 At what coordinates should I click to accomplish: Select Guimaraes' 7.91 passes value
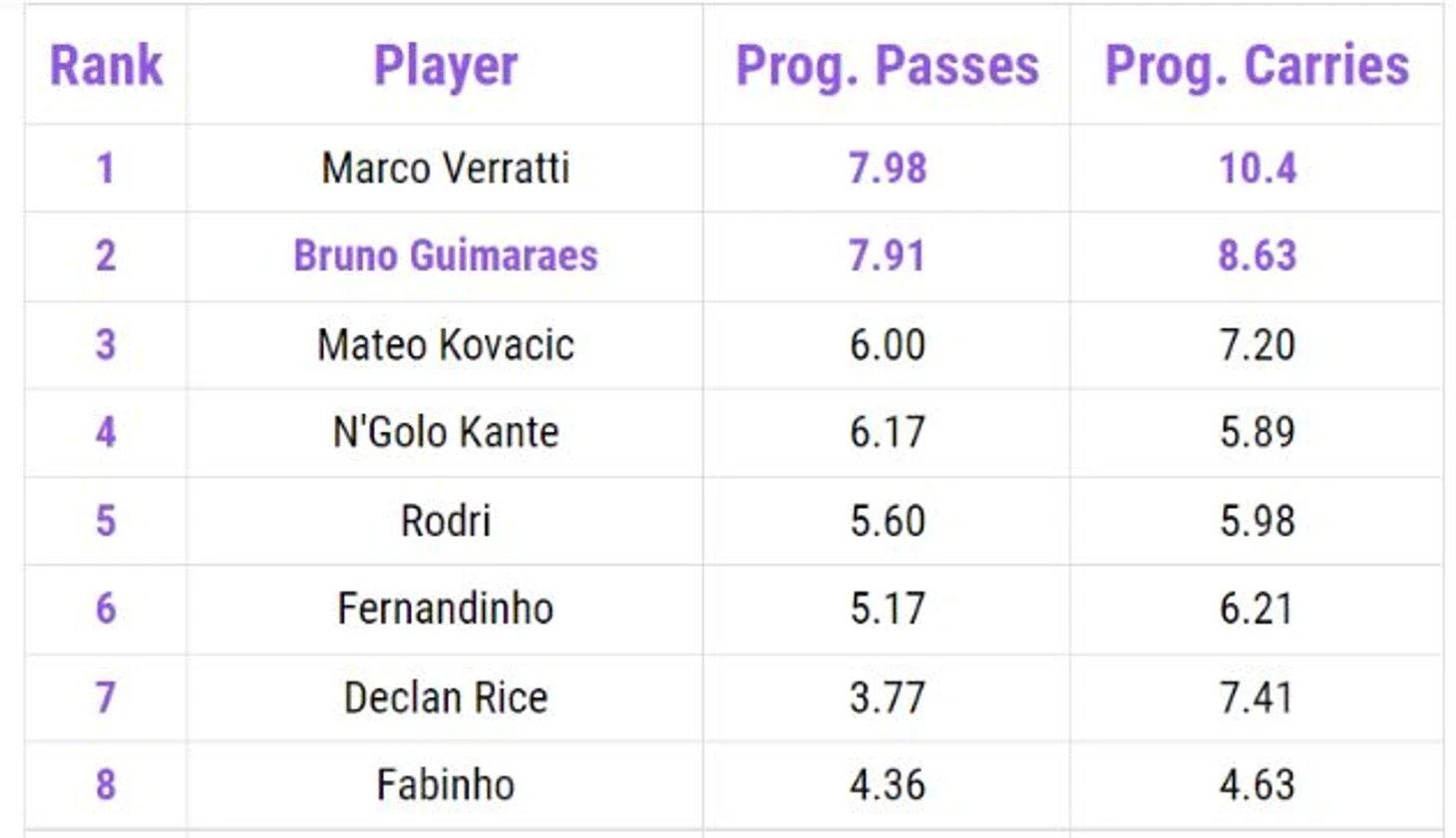pos(887,255)
